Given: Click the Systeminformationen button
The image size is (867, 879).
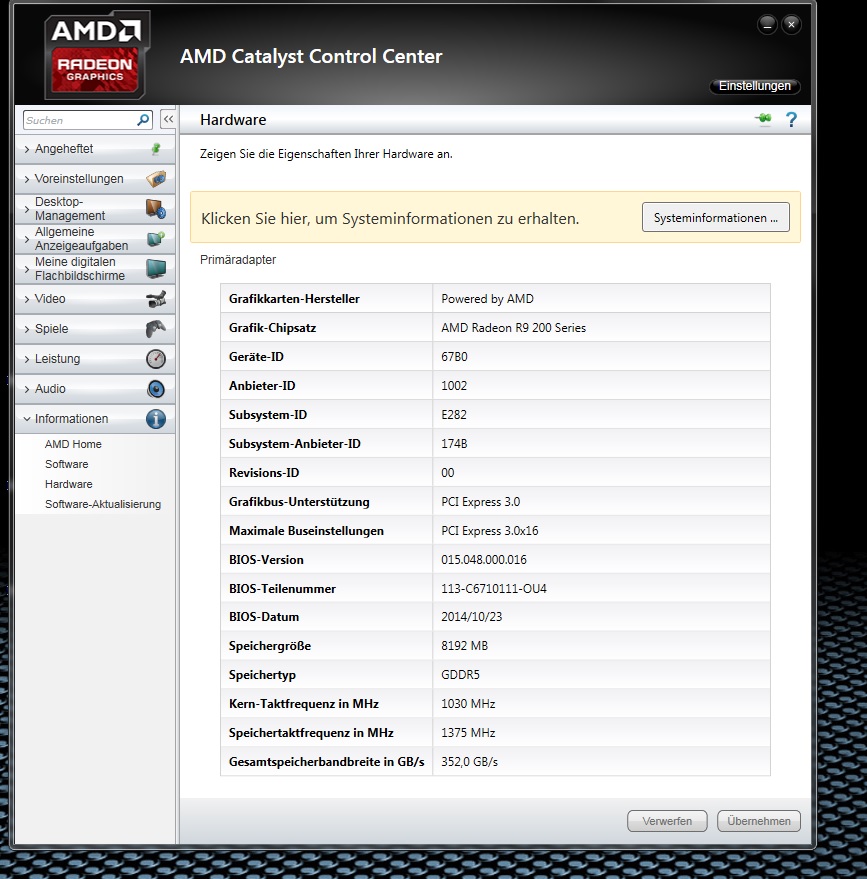Looking at the screenshot, I should point(716,218).
